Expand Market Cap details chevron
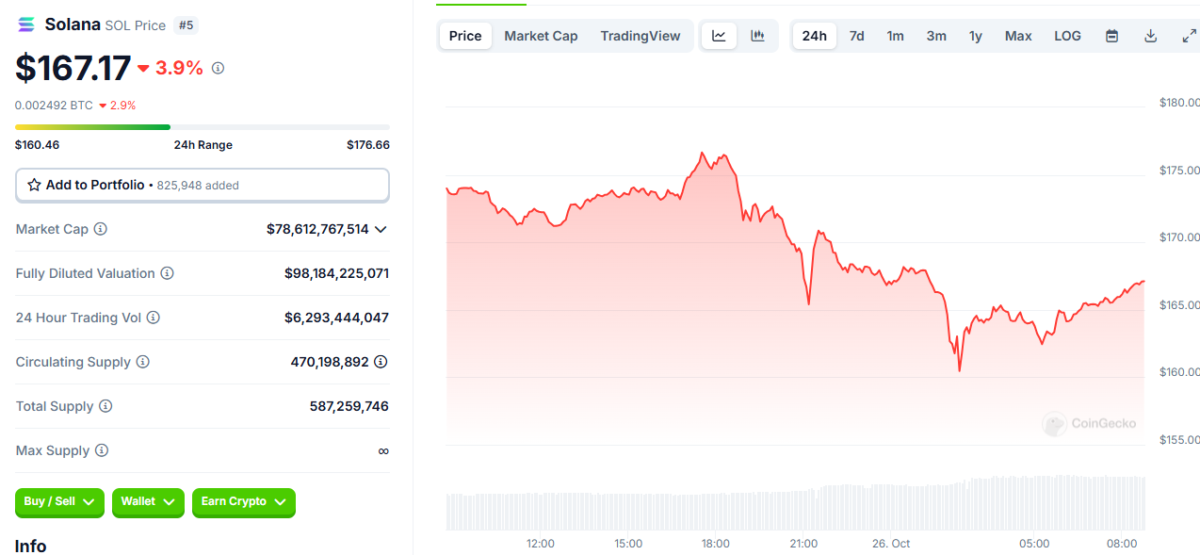 pyautogui.click(x=380, y=229)
